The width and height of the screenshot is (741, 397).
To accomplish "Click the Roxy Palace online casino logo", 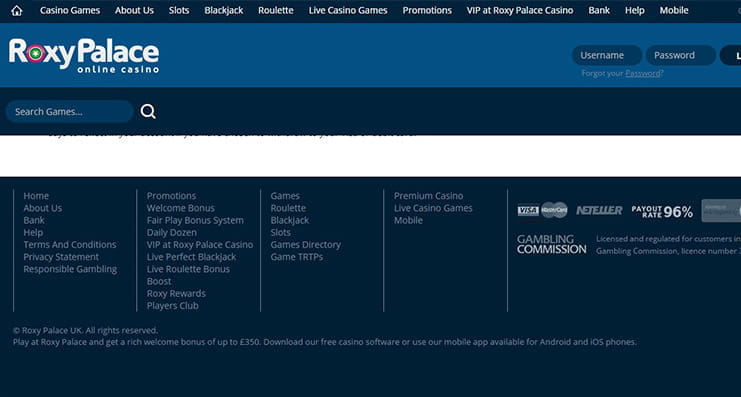I will pyautogui.click(x=84, y=56).
